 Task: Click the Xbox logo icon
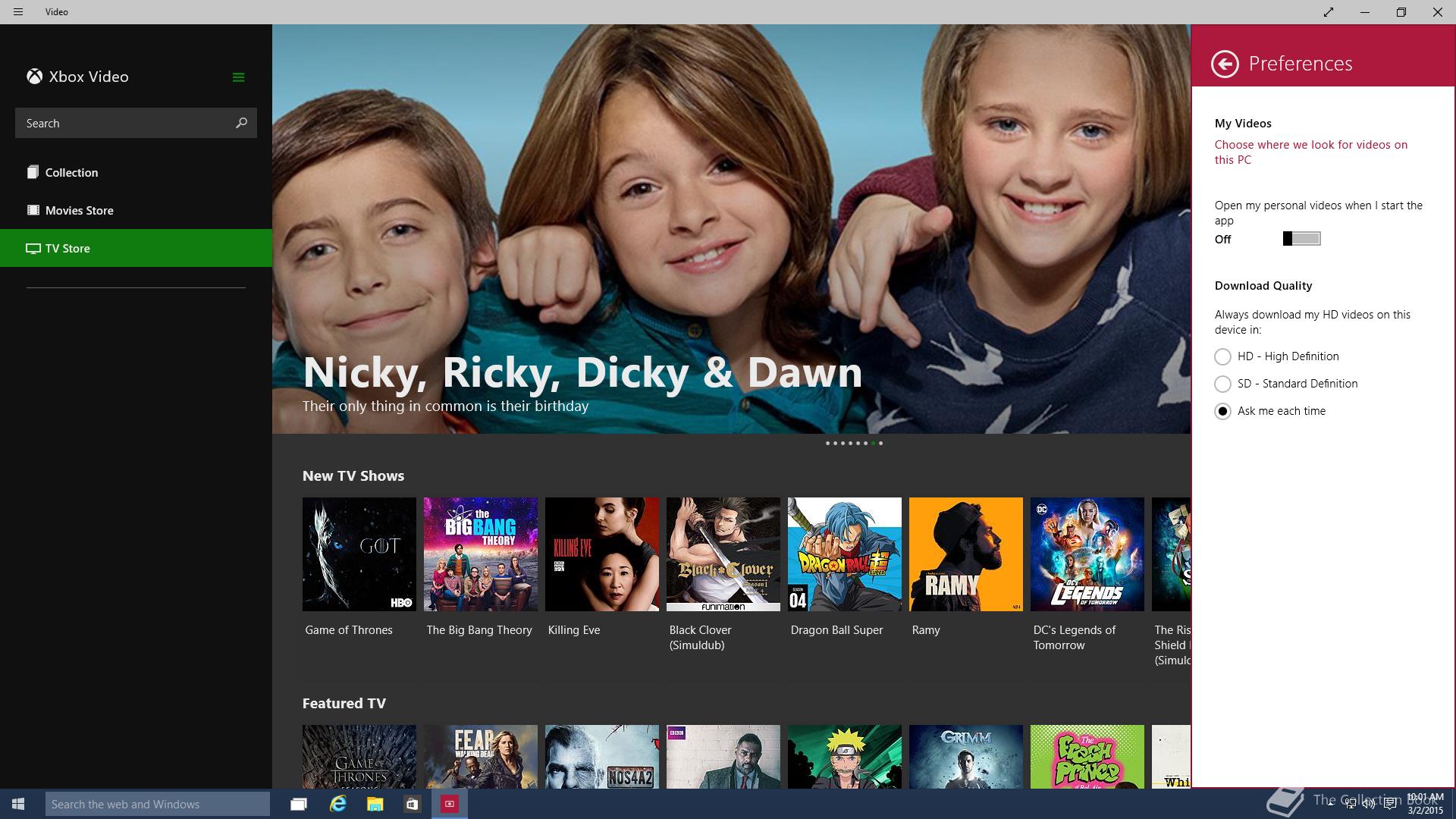pyautogui.click(x=34, y=77)
